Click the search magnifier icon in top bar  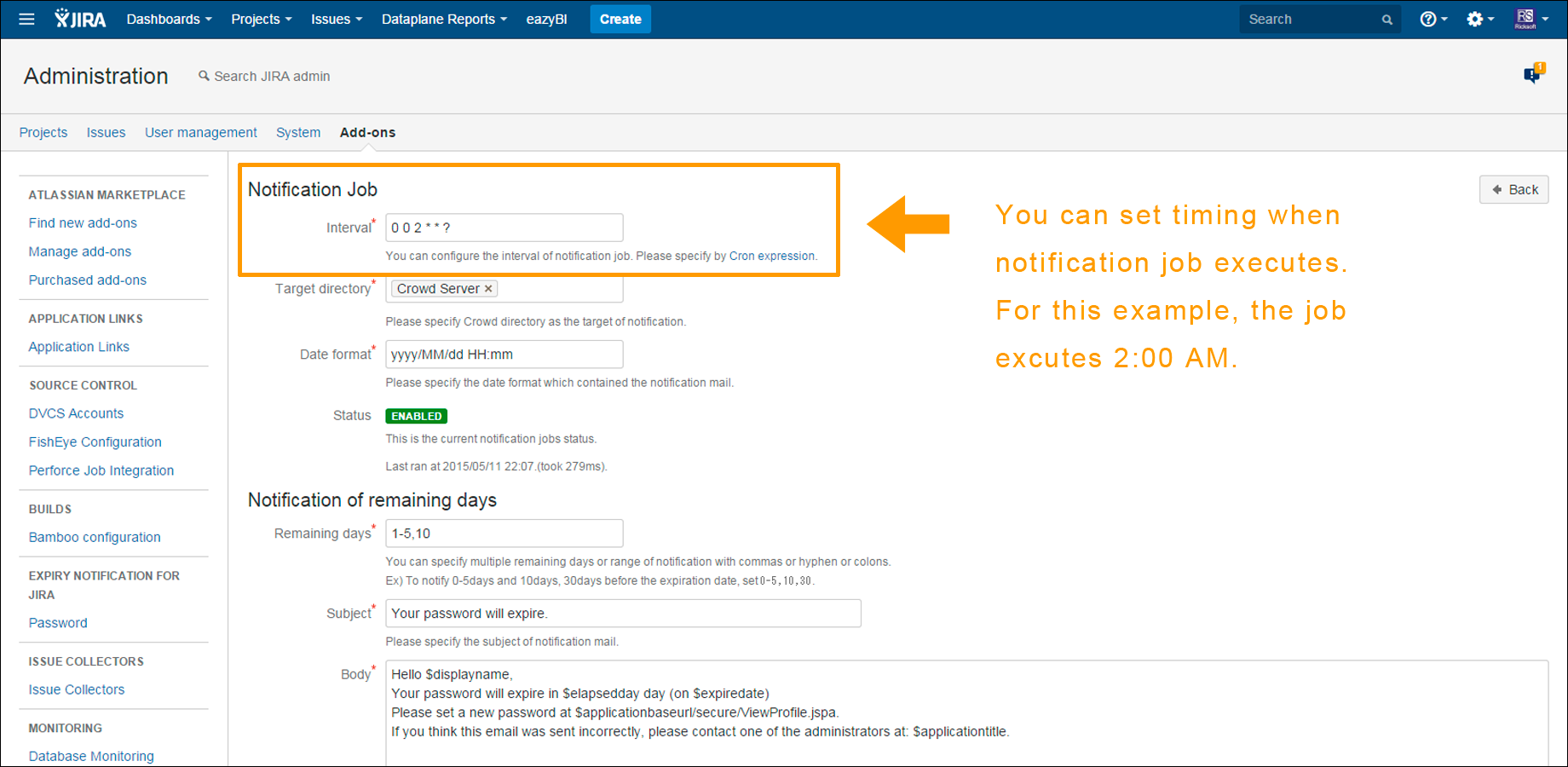coord(1386,20)
